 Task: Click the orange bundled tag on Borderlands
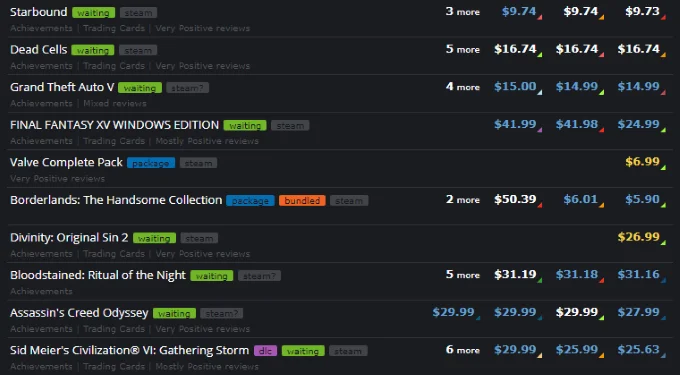point(302,201)
